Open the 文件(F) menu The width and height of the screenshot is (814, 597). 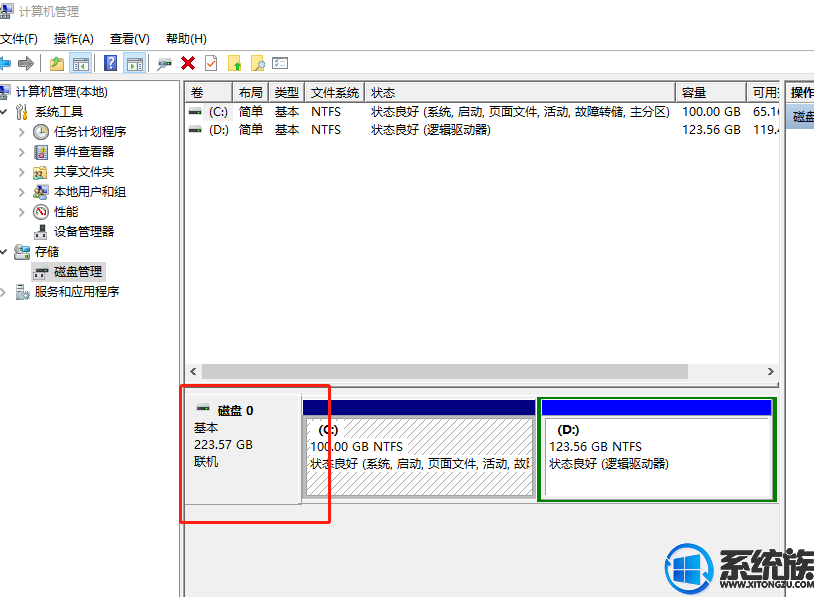19,39
